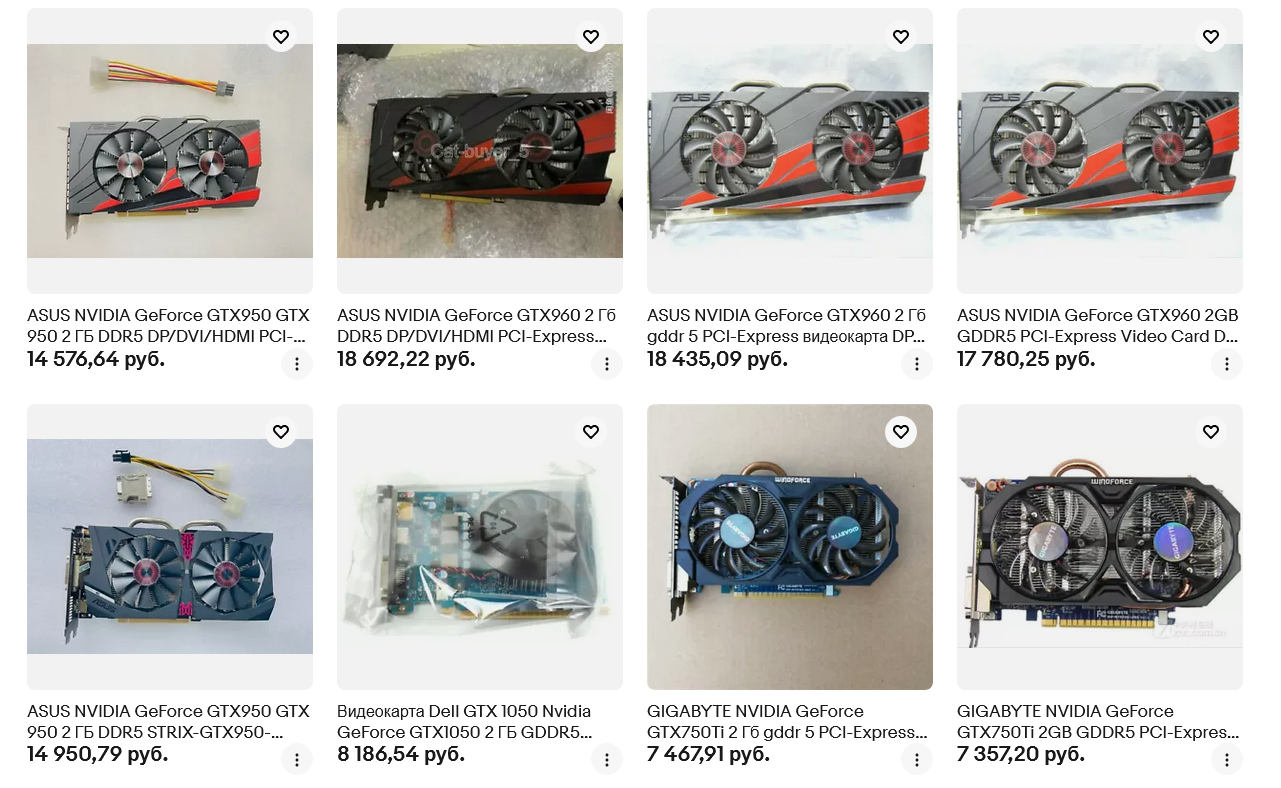Watch the Gigabyte GTX750Ti 7 467,91 руб. listing
Screen dimensions: 1281x788
click(901, 432)
